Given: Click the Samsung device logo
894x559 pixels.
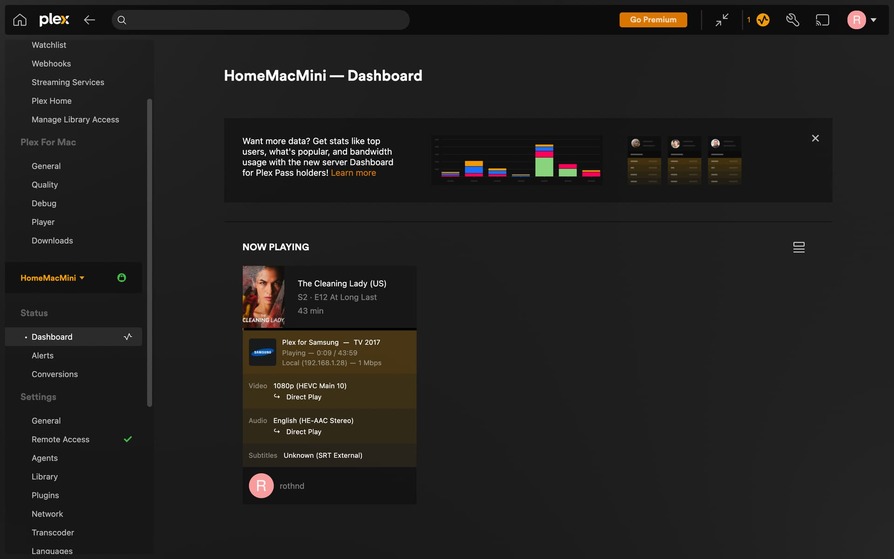Looking at the screenshot, I should (262, 352).
